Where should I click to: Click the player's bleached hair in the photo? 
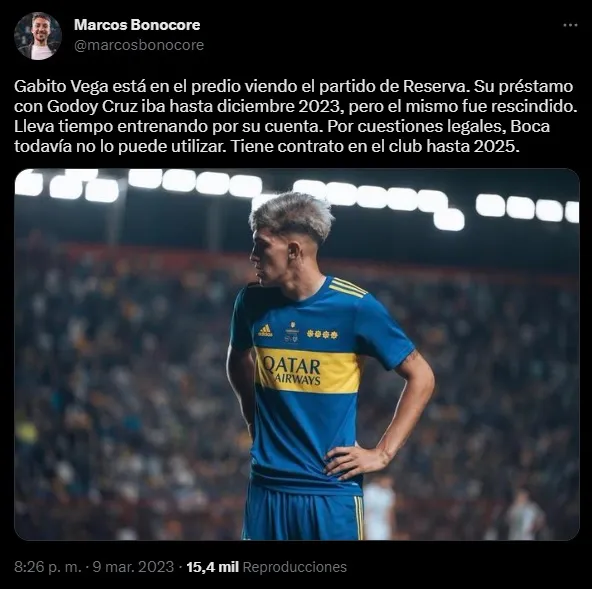point(293,213)
